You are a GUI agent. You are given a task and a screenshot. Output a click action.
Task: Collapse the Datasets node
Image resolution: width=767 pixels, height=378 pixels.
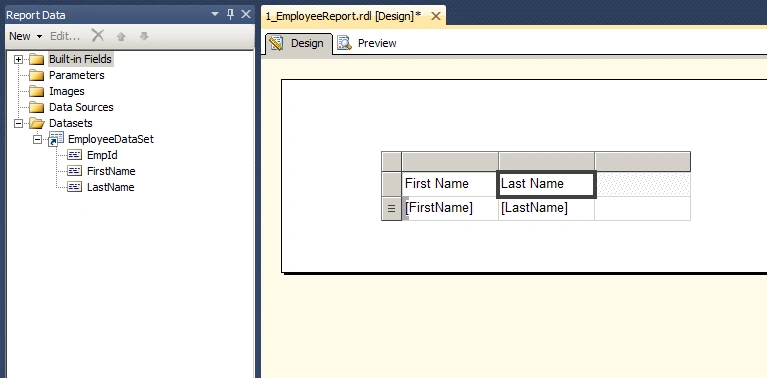pyautogui.click(x=19, y=123)
